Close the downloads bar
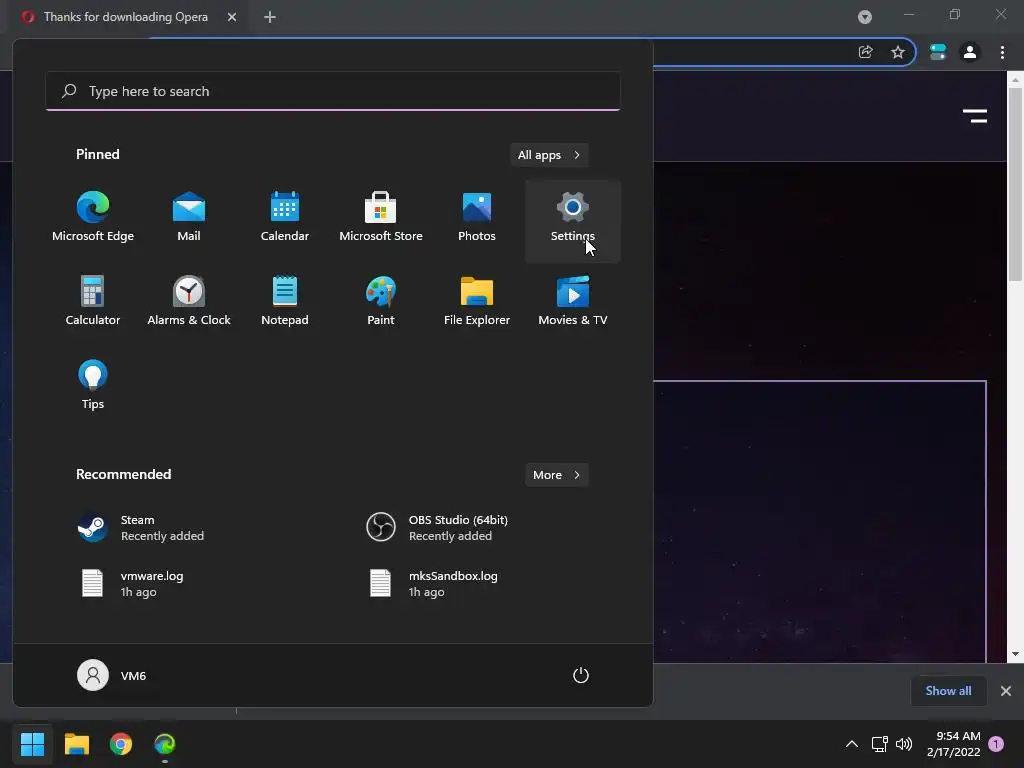The height and width of the screenshot is (768, 1024). [x=1006, y=691]
